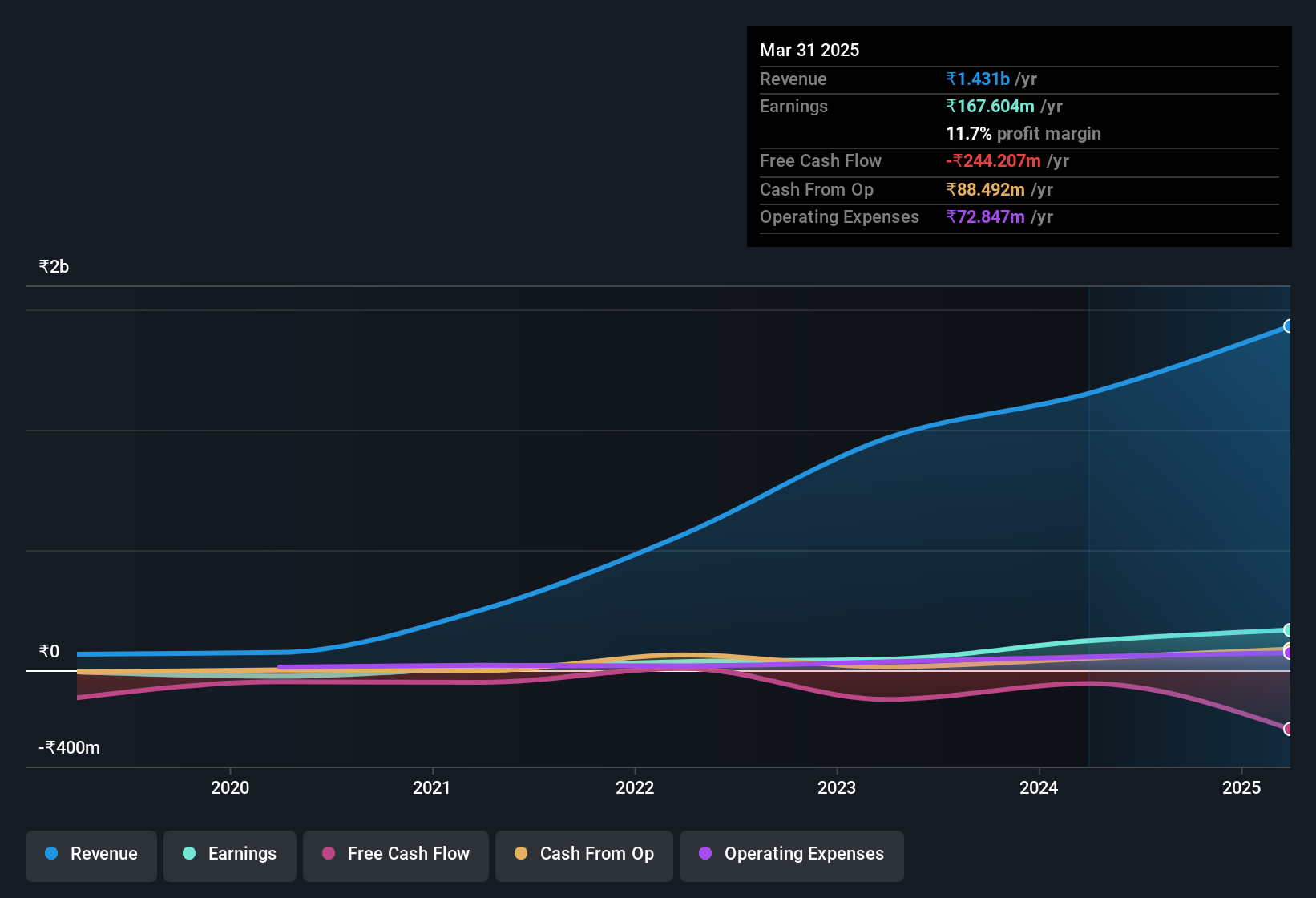Toggle the Operating Expenses legend series
The image size is (1316, 898).
[792, 854]
